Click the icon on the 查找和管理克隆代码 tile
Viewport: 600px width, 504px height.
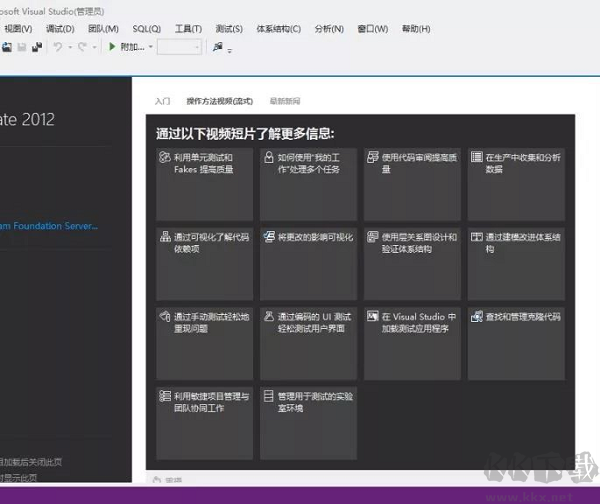[x=476, y=317]
